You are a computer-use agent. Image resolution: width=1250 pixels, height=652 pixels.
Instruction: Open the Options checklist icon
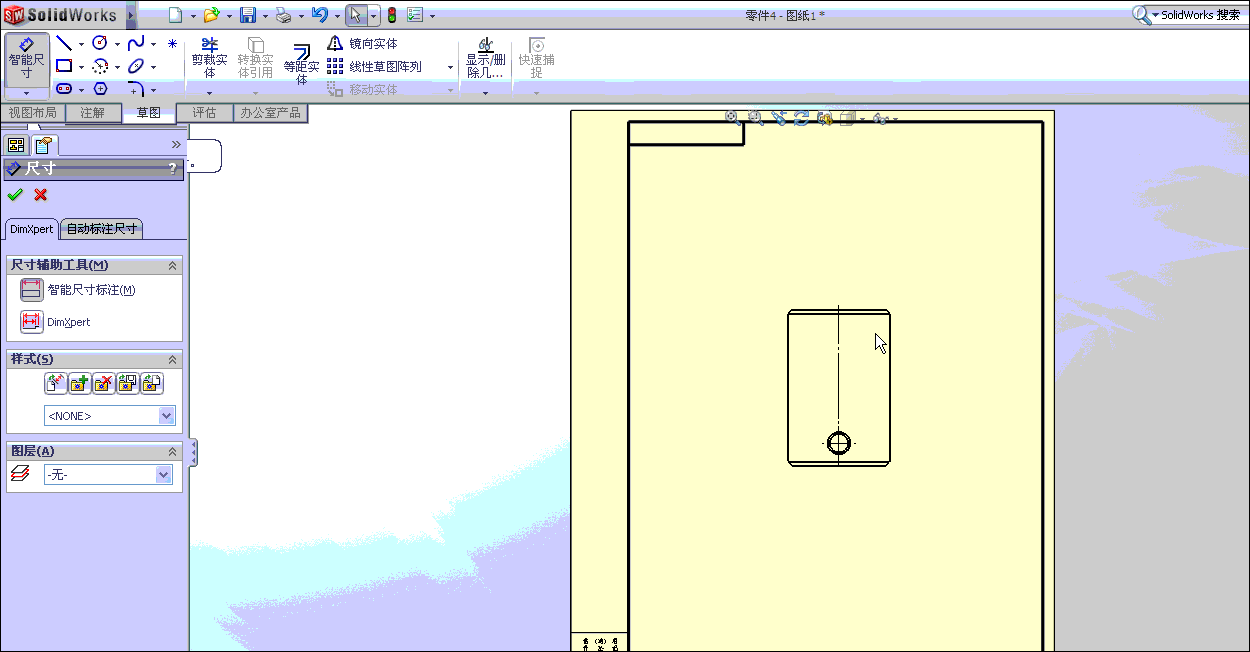pyautogui.click(x=415, y=15)
